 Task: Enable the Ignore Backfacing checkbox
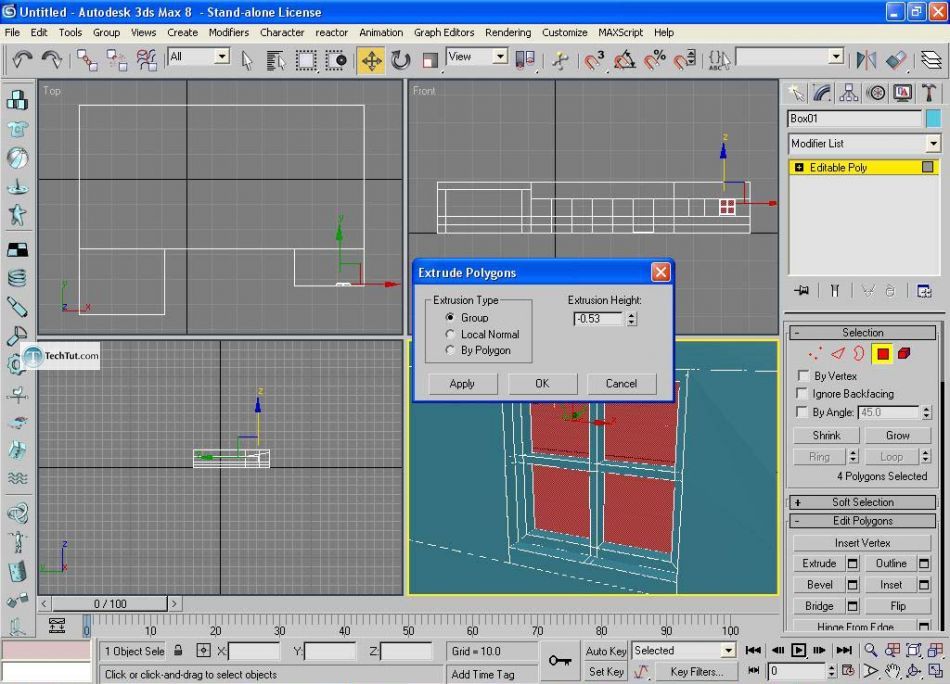802,393
